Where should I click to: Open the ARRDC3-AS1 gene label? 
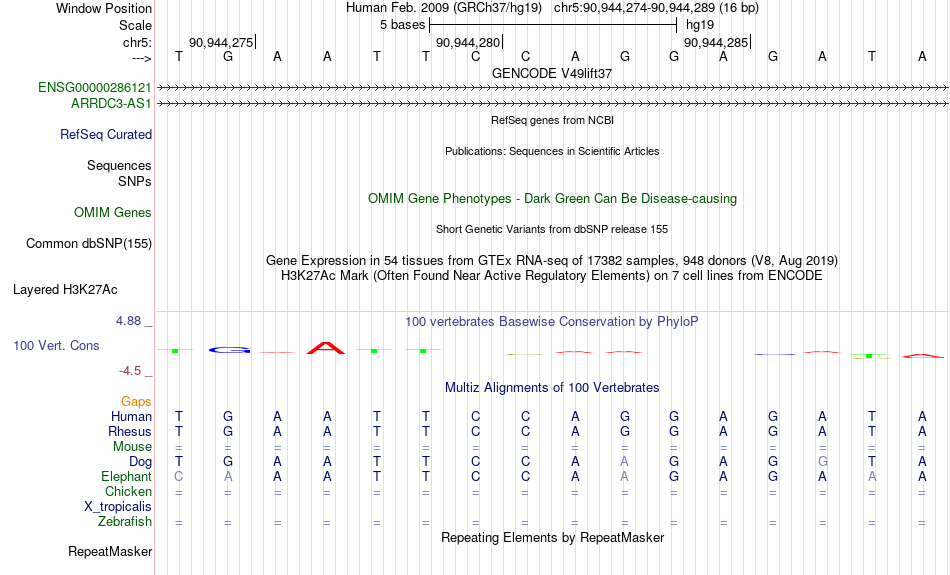[111, 104]
